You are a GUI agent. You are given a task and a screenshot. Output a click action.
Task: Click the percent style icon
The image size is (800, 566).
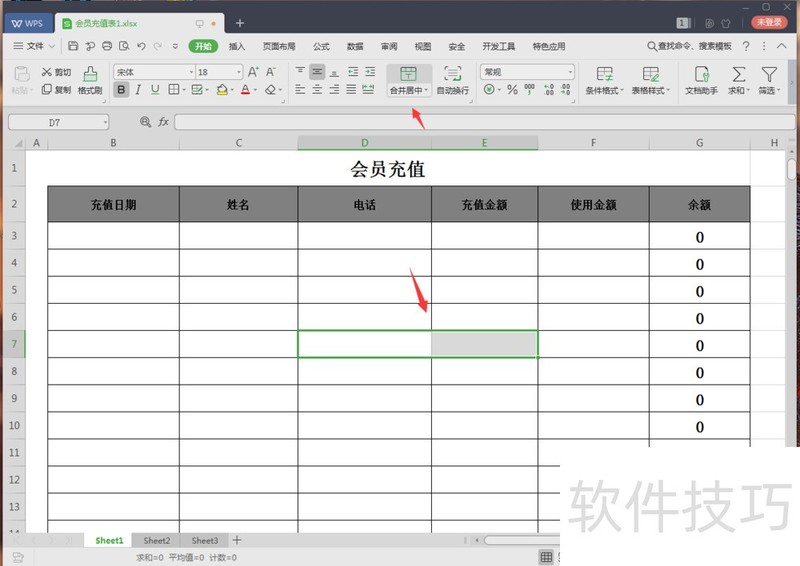513,90
